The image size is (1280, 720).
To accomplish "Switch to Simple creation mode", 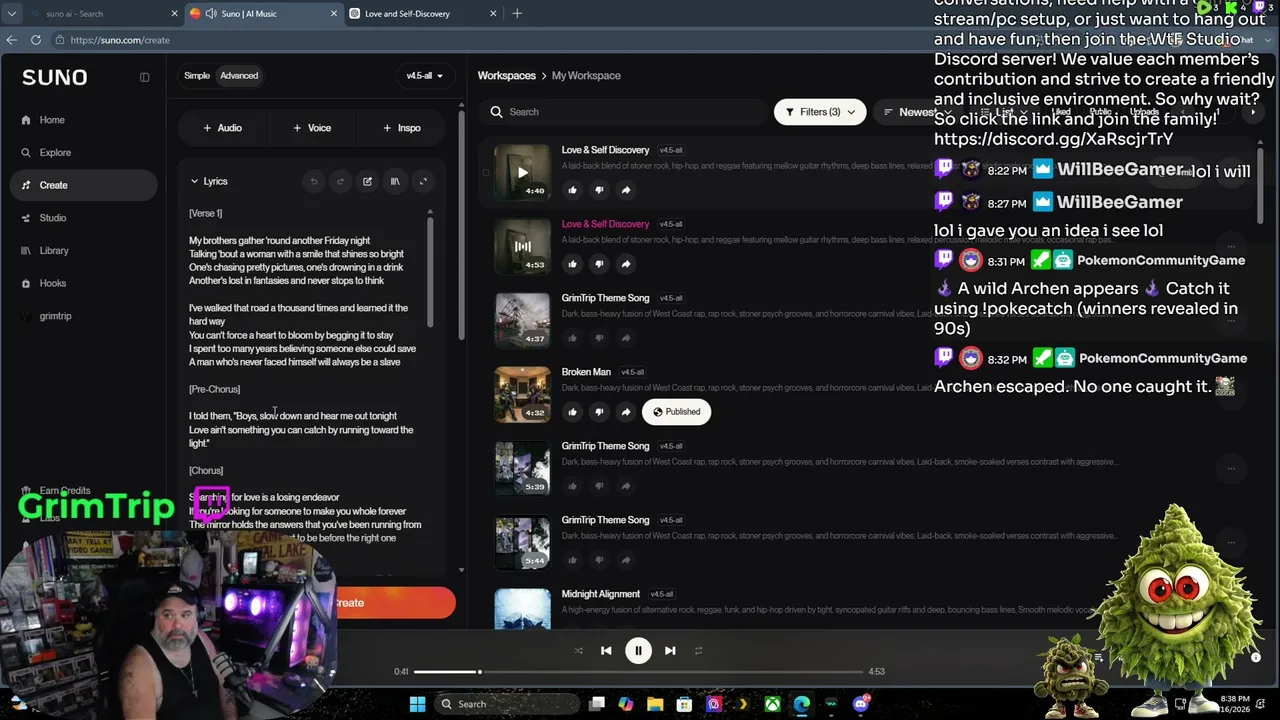I will (197, 76).
